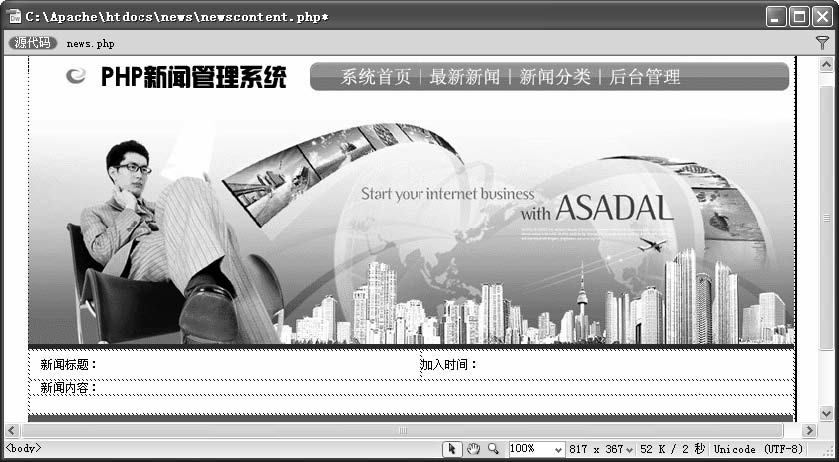
Task: Activate the Hand tool in status bar
Action: click(473, 449)
